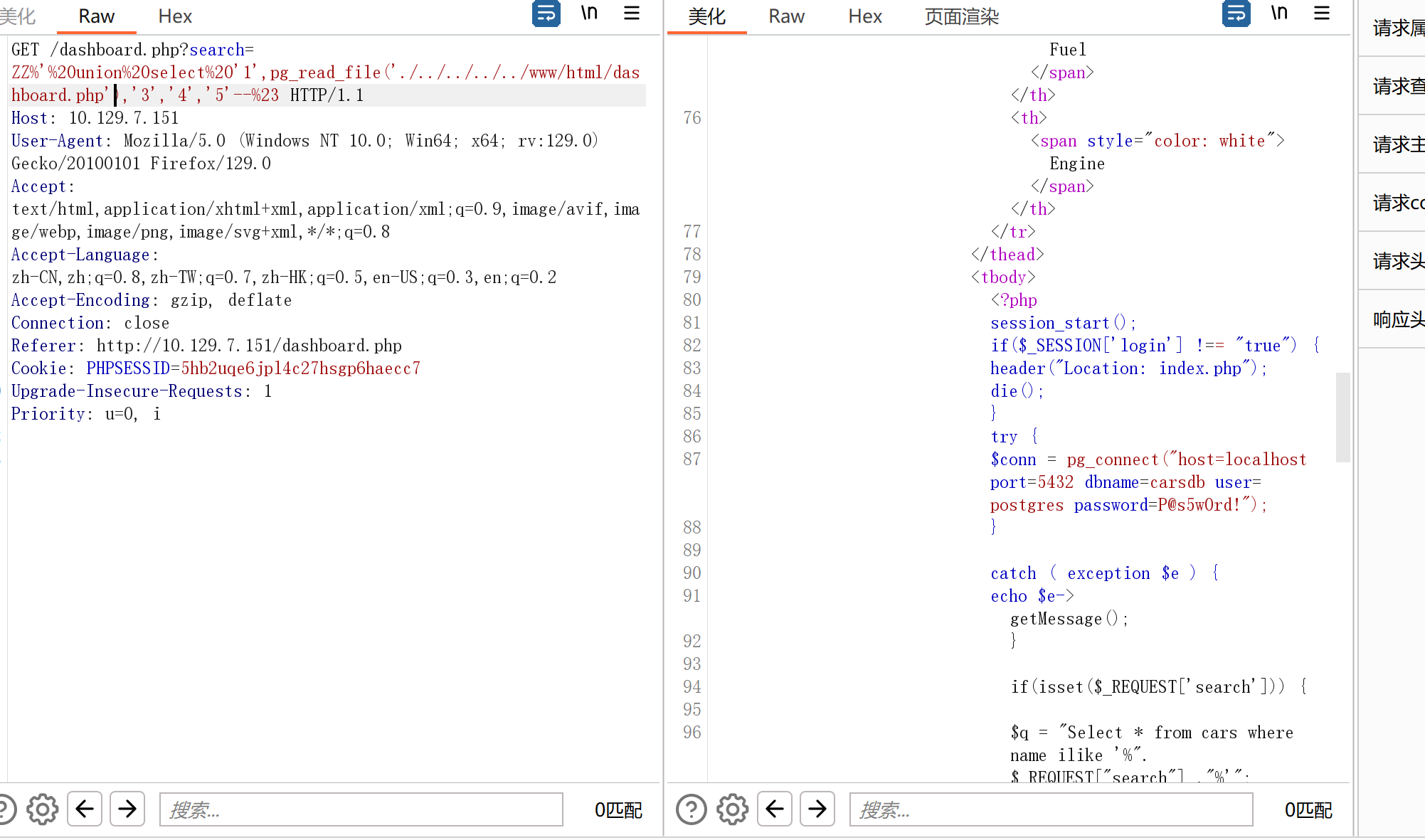The height and width of the screenshot is (840, 1425).
Task: Switch to Hex tab in response panel
Action: (865, 16)
